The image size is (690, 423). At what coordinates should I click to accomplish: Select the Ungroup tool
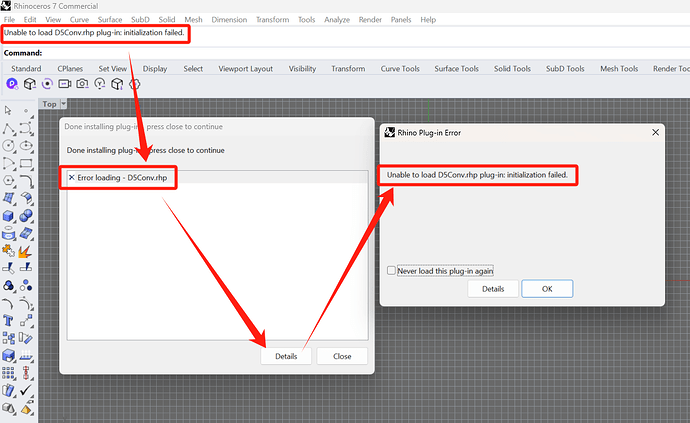(x=26, y=286)
